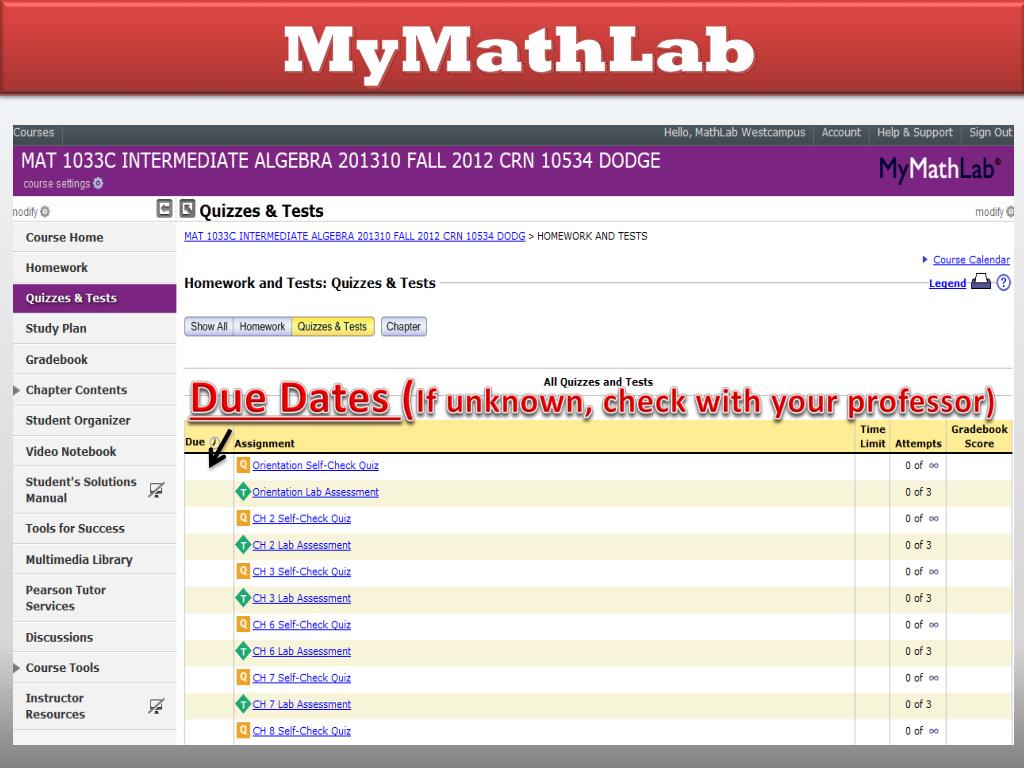Viewport: 1024px width, 768px height.
Task: Click hidden-item icon beside Student's Solutions Manual
Action: [x=156, y=490]
